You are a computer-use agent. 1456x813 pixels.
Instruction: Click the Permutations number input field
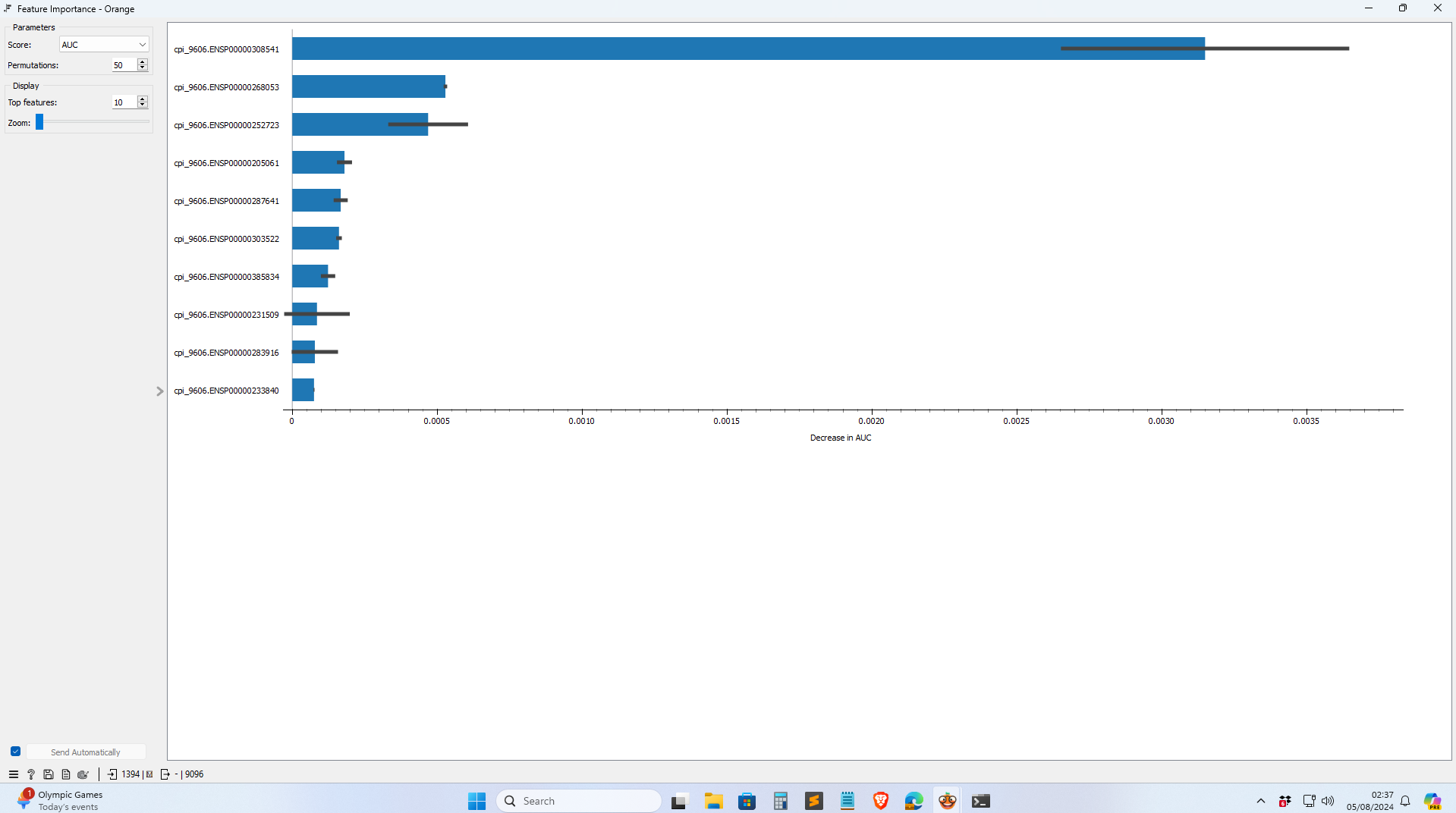(123, 65)
